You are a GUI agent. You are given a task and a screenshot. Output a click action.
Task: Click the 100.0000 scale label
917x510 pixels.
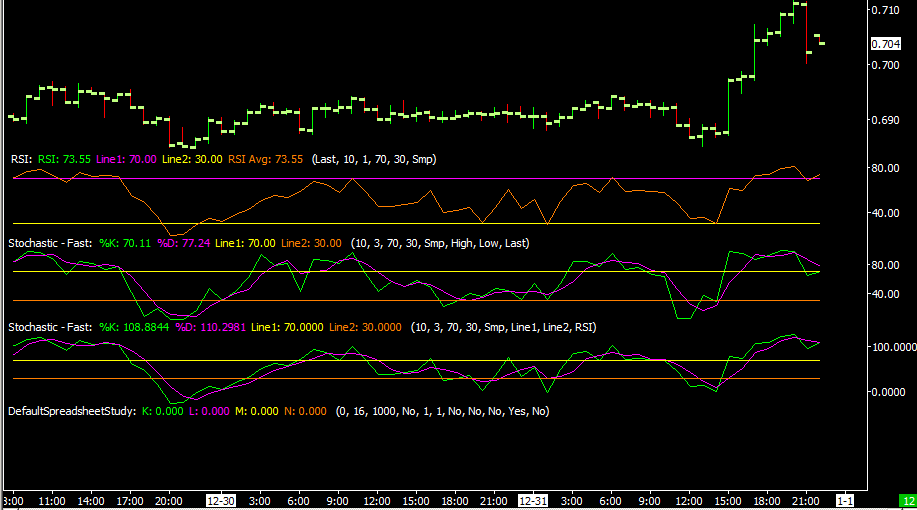click(x=894, y=347)
